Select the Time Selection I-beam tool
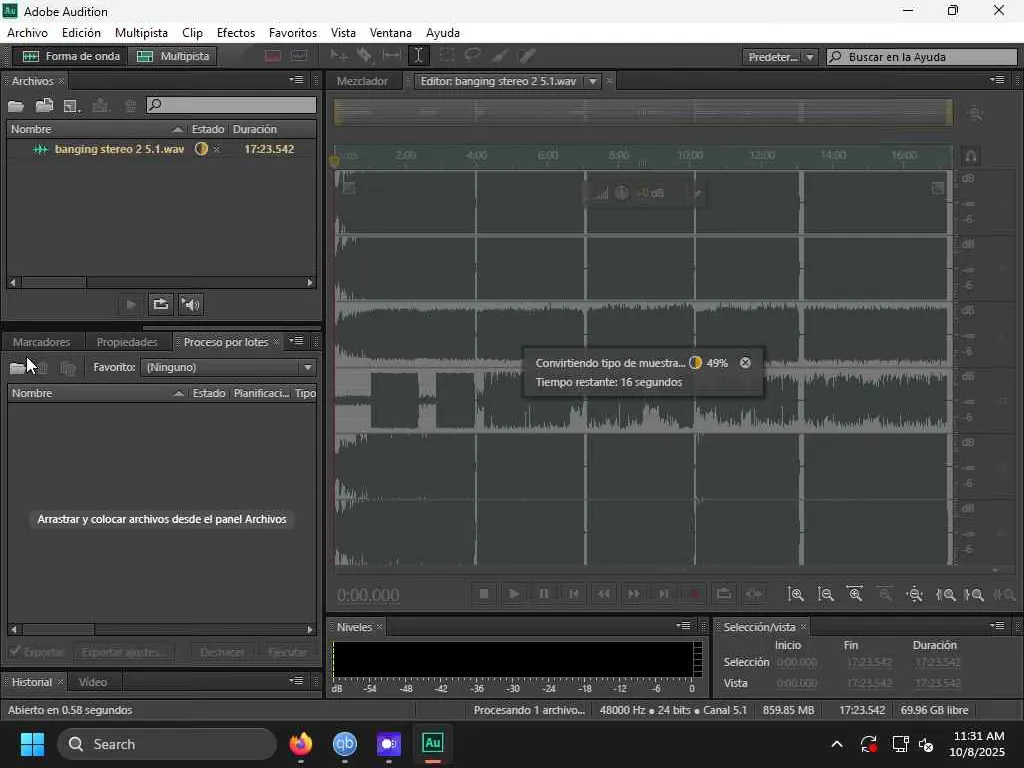 pos(419,56)
